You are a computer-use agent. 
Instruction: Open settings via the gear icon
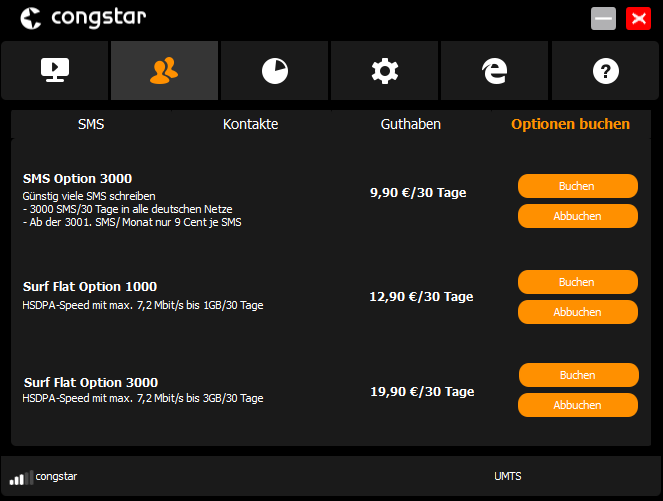pos(384,71)
